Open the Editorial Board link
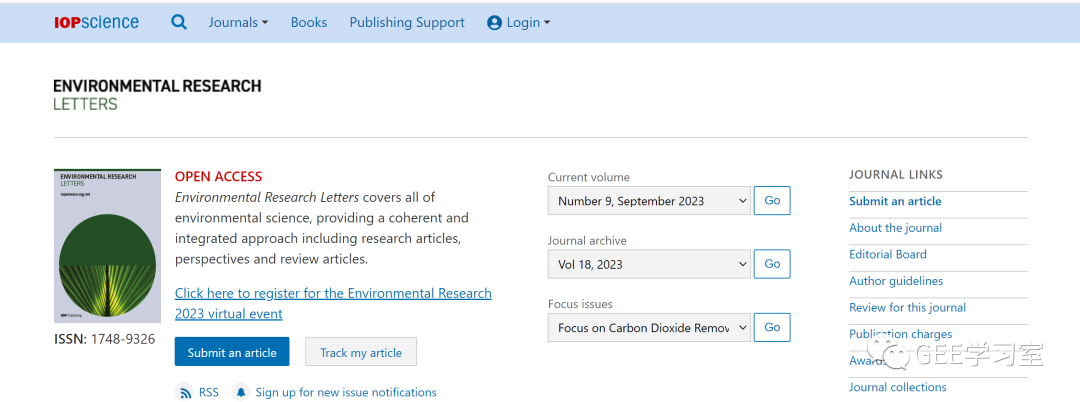The image size is (1080, 402). tap(888, 254)
